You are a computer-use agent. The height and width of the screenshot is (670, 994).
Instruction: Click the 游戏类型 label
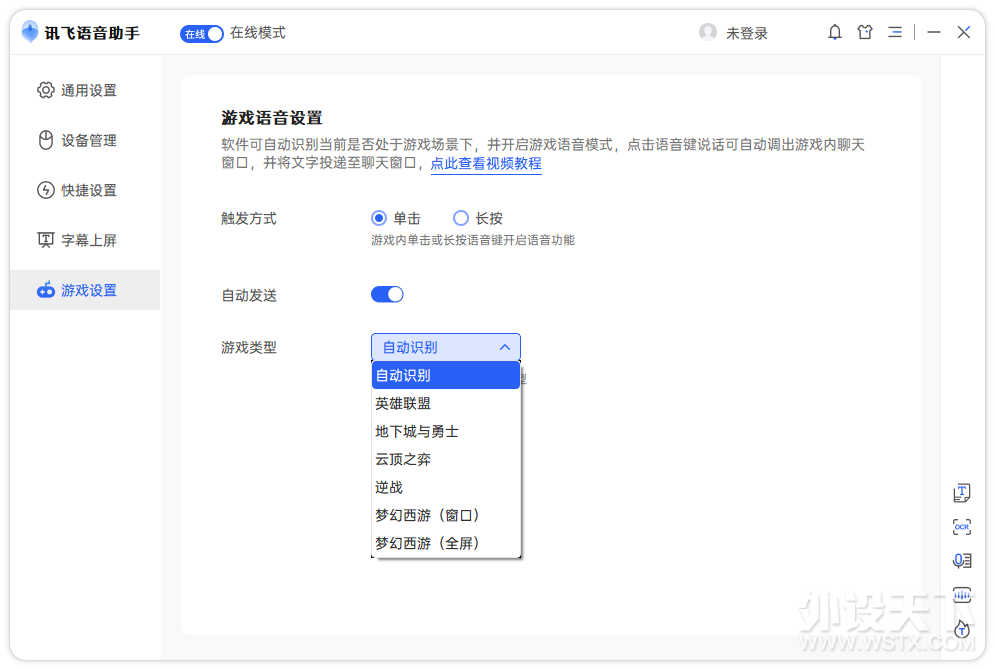[249, 347]
